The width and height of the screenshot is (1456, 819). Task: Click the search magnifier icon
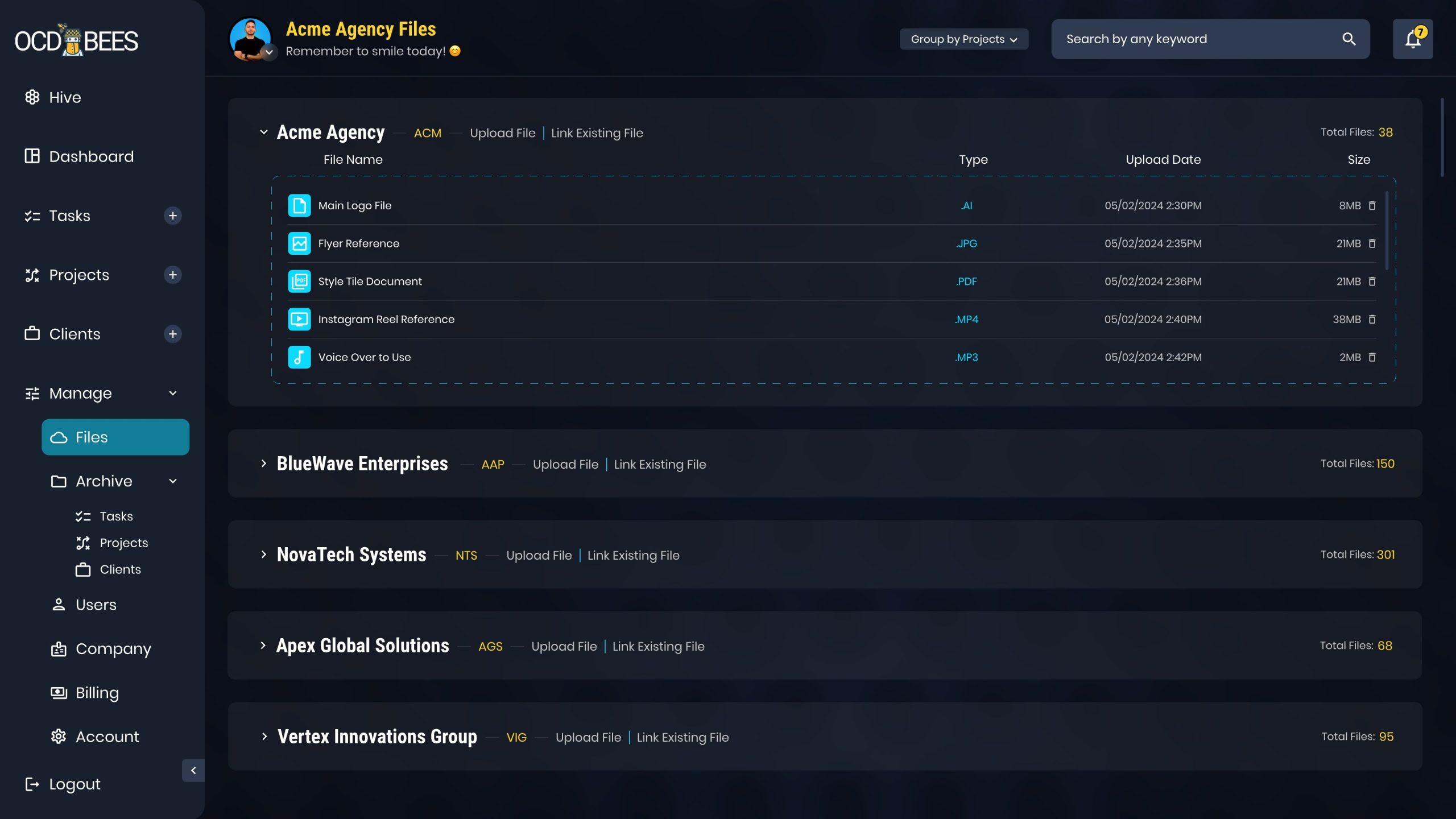click(1349, 39)
